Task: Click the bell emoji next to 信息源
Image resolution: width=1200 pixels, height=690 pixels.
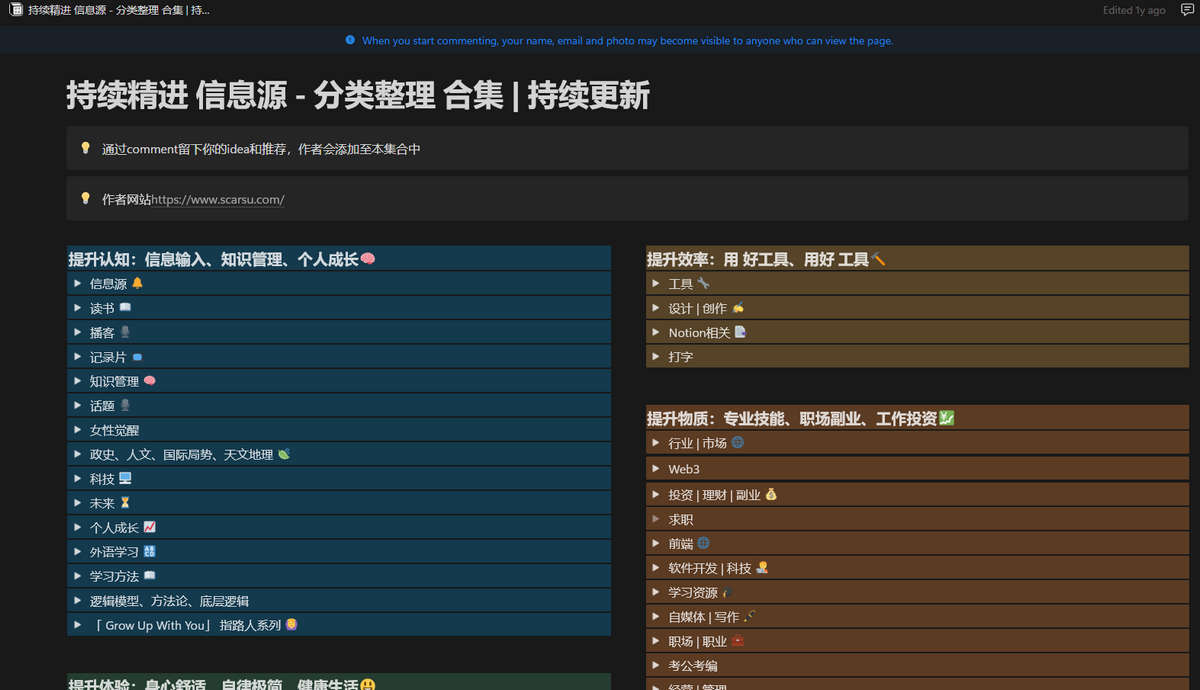Action: point(138,283)
